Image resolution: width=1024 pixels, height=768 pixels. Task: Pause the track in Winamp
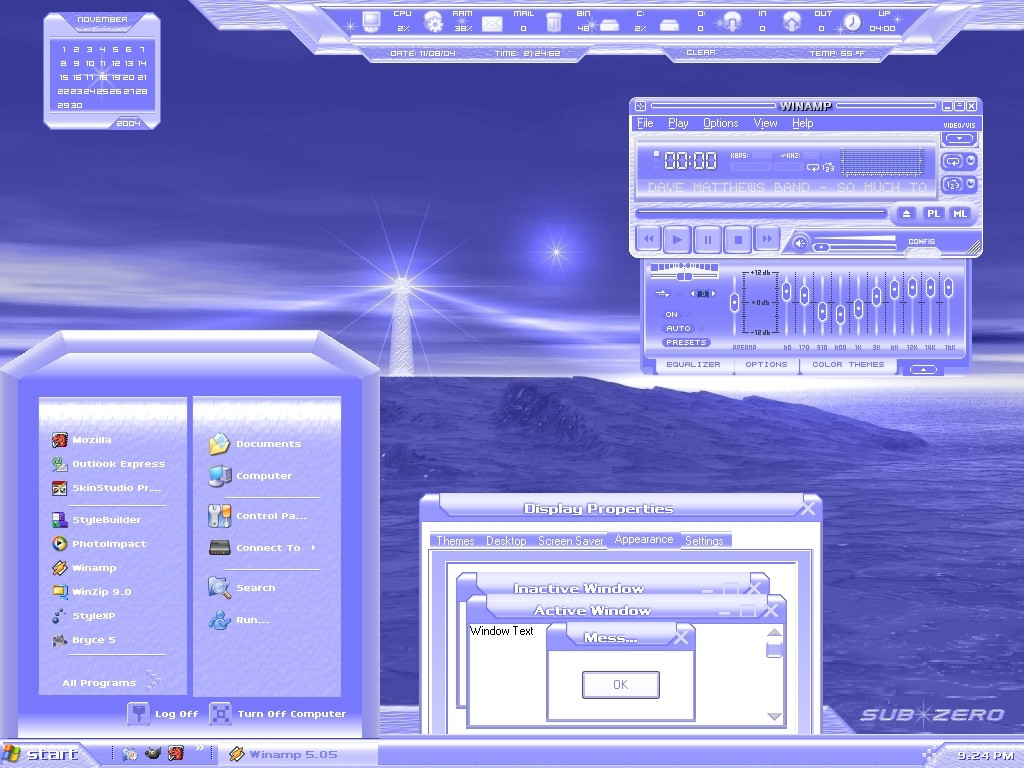click(x=708, y=239)
